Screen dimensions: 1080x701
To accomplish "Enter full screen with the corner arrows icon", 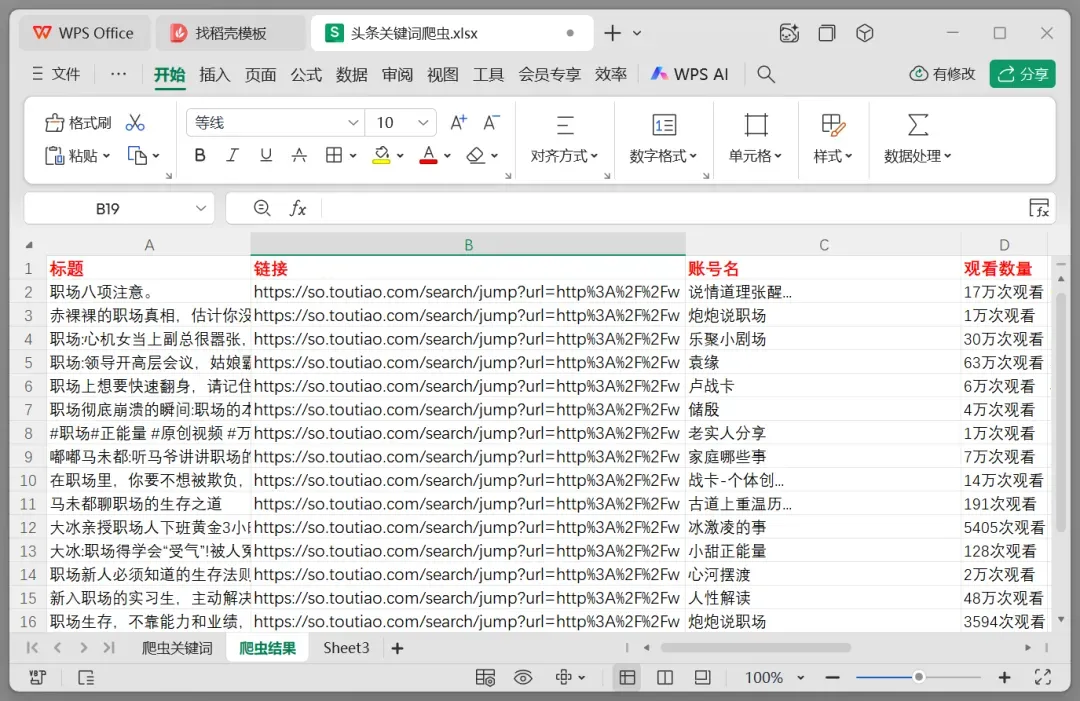I will pyautogui.click(x=1043, y=678).
